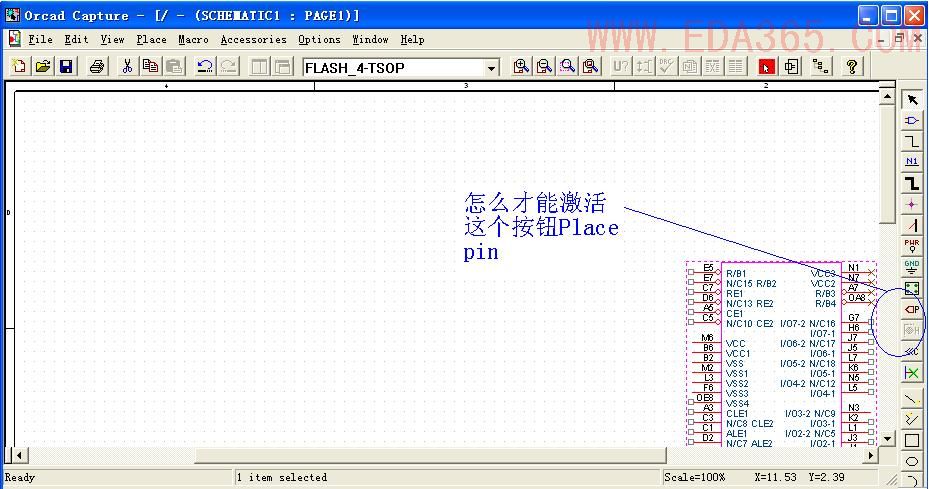Pick the Place Polyline tool
929x489 pixels.
click(912, 420)
